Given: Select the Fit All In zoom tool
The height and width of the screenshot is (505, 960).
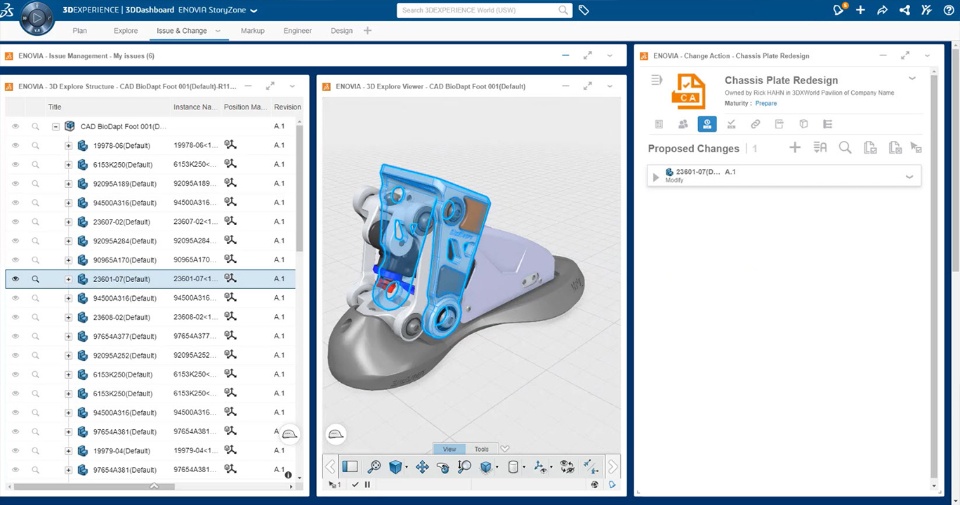Looking at the screenshot, I should (373, 467).
